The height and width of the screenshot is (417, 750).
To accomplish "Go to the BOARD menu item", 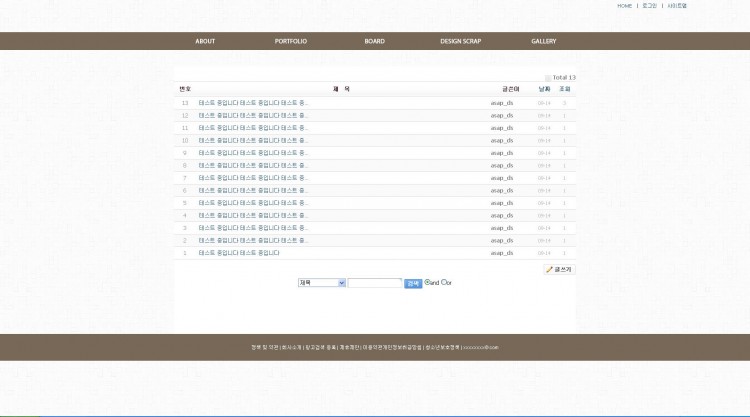I will click(374, 41).
